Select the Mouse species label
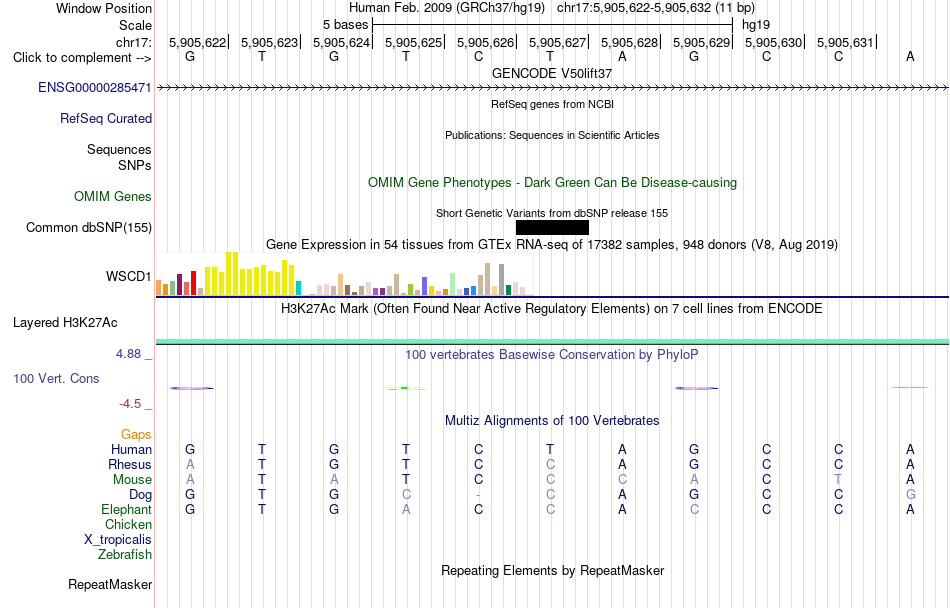 pyautogui.click(x=132, y=480)
